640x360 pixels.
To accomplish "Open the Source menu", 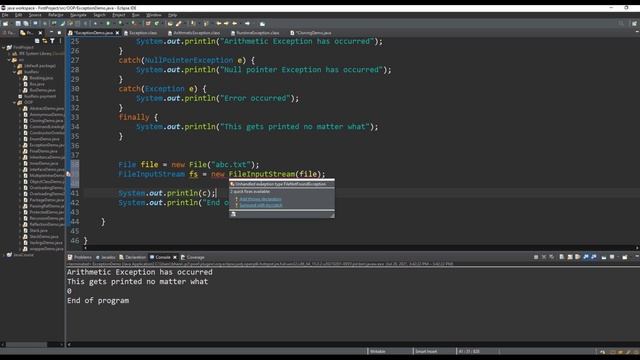I will pos(35,15).
